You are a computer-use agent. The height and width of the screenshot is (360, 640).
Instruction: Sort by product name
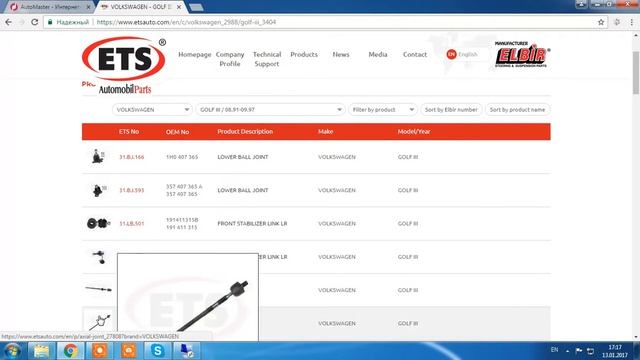tap(518, 109)
